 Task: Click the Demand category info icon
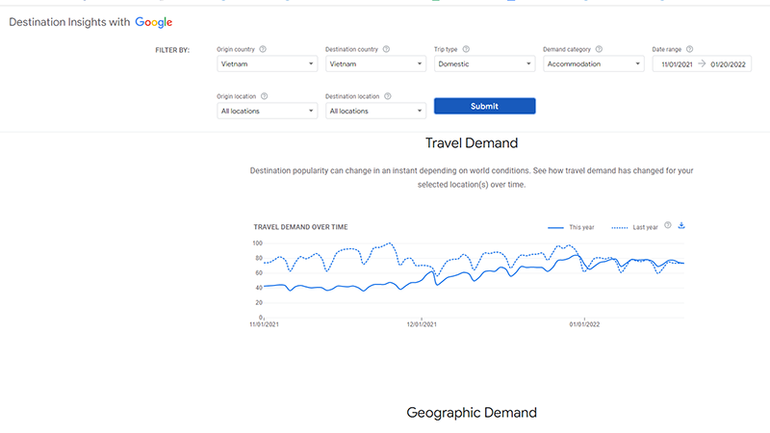pos(599,49)
